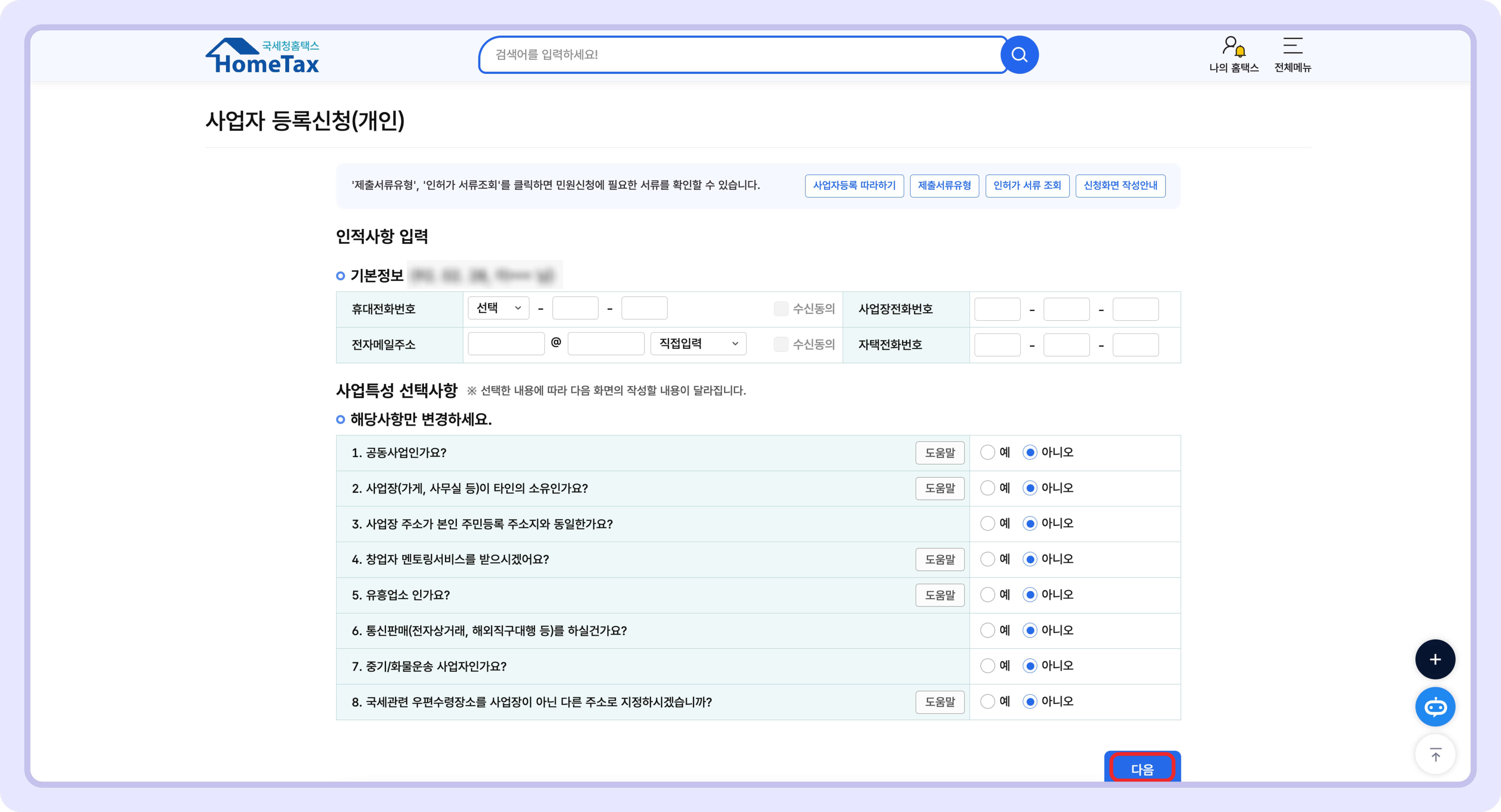The width and height of the screenshot is (1501, 812).
Task: Click the scroll-to-top arrow icon
Action: click(1435, 754)
